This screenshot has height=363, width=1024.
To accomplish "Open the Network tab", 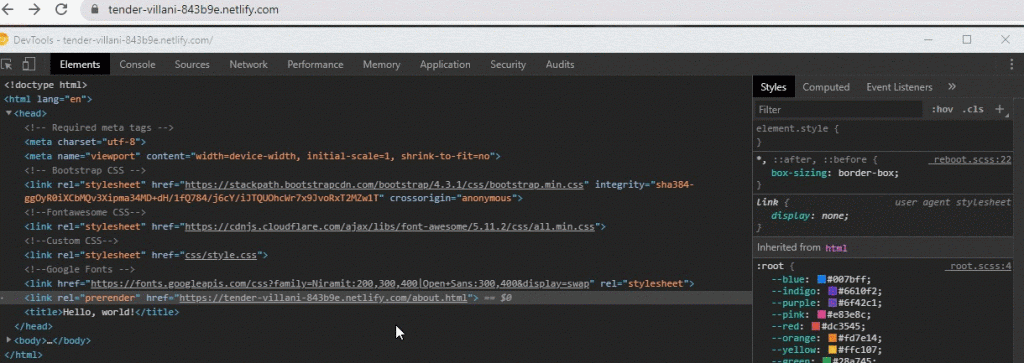I will click(x=248, y=64).
